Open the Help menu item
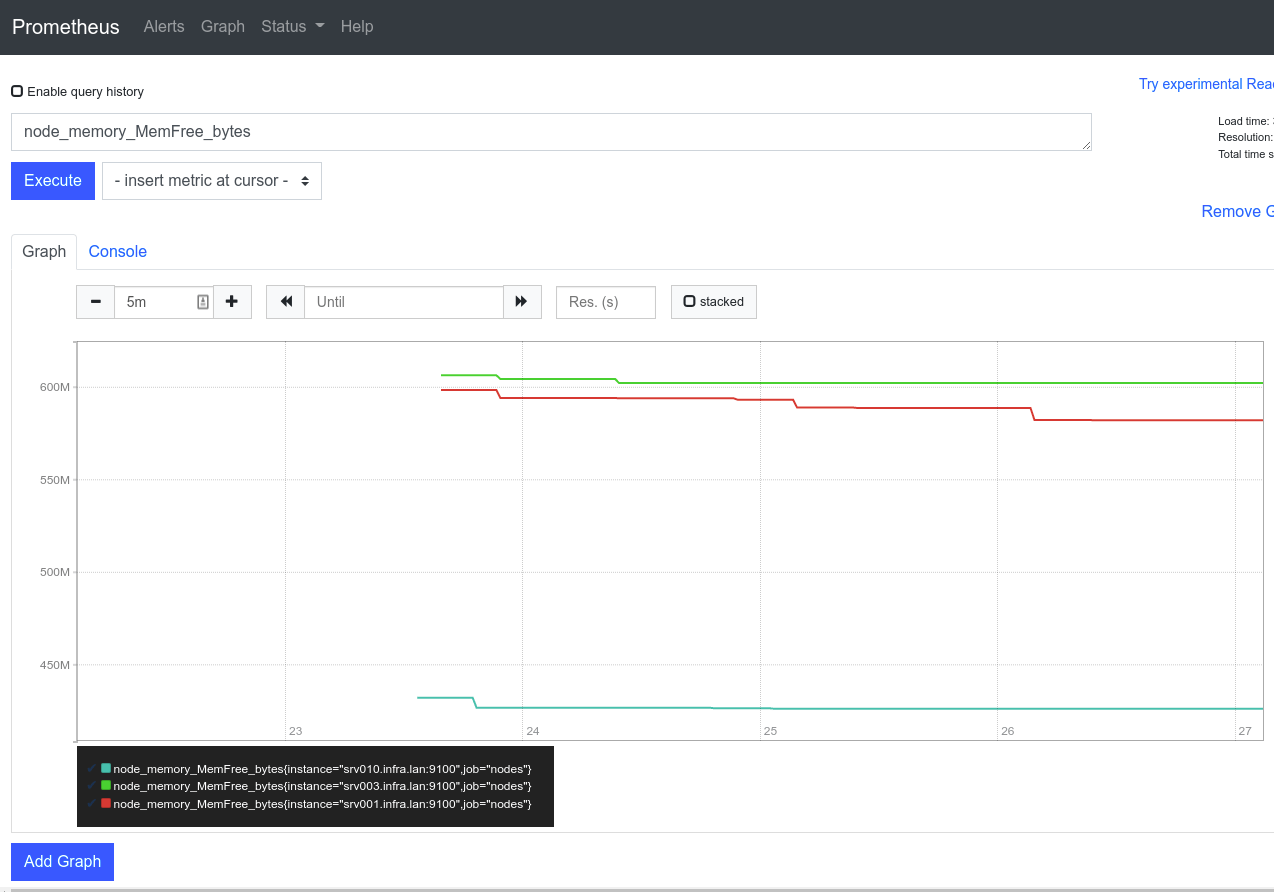Screen dimensions: 1274x892 pyautogui.click(x=357, y=26)
